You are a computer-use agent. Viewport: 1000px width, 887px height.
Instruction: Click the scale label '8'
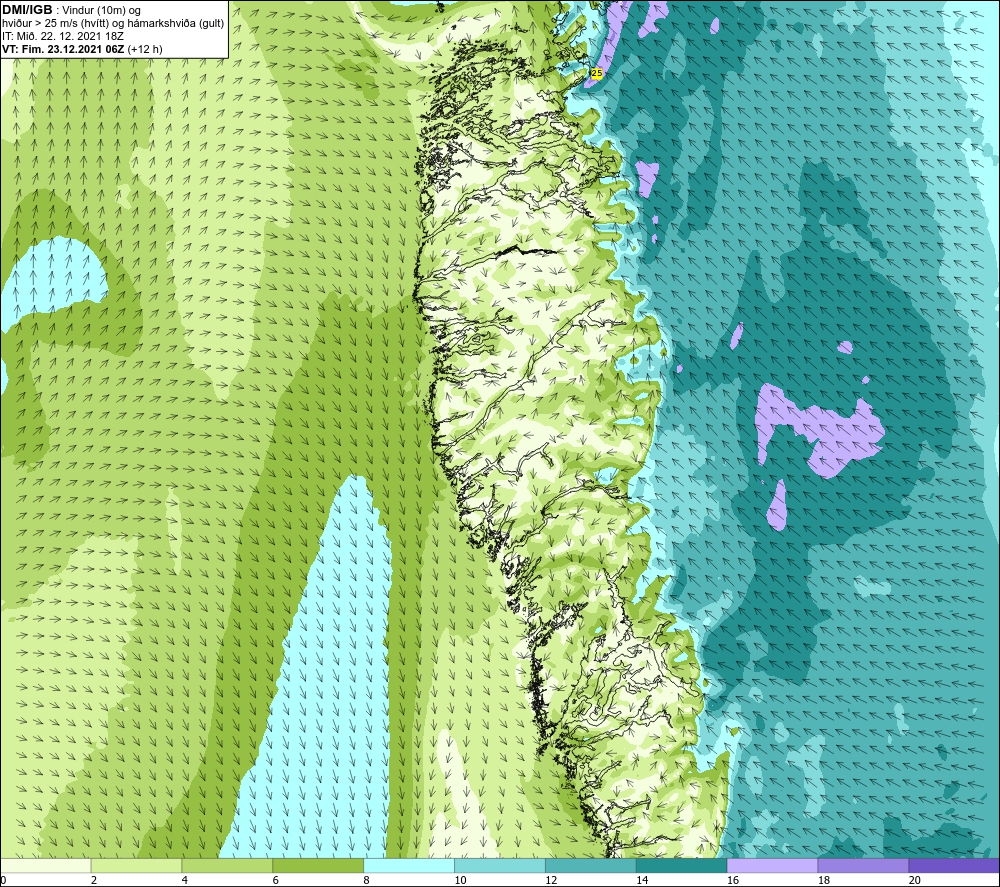tap(366, 880)
